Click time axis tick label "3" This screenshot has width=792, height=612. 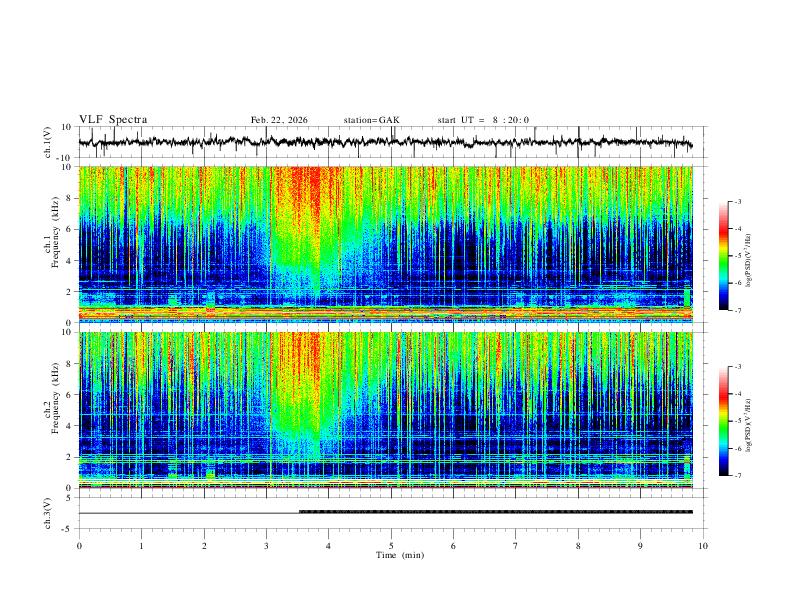click(266, 546)
